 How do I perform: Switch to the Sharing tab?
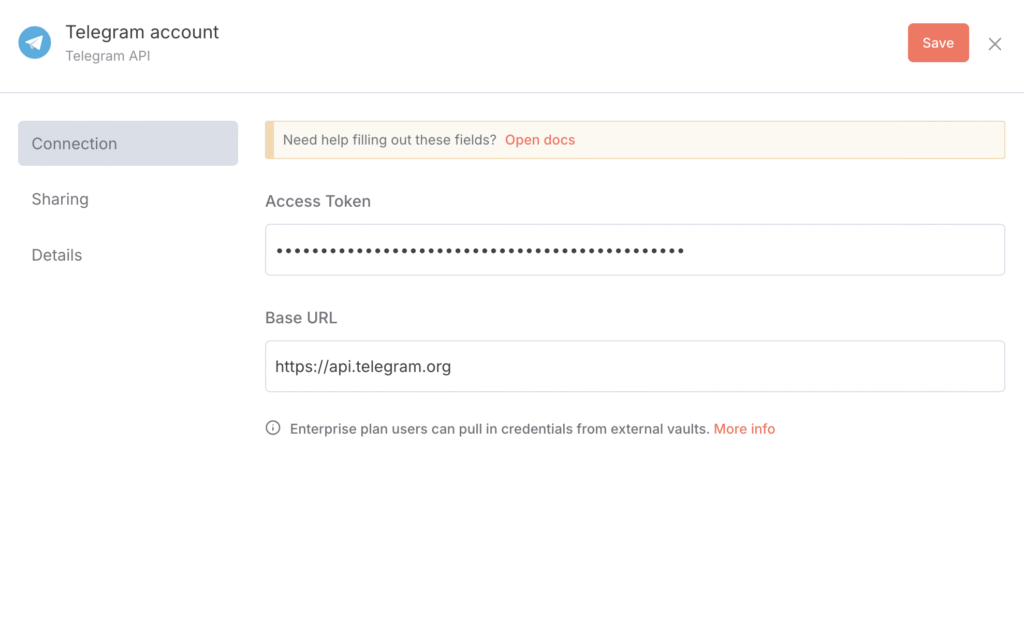(60, 199)
